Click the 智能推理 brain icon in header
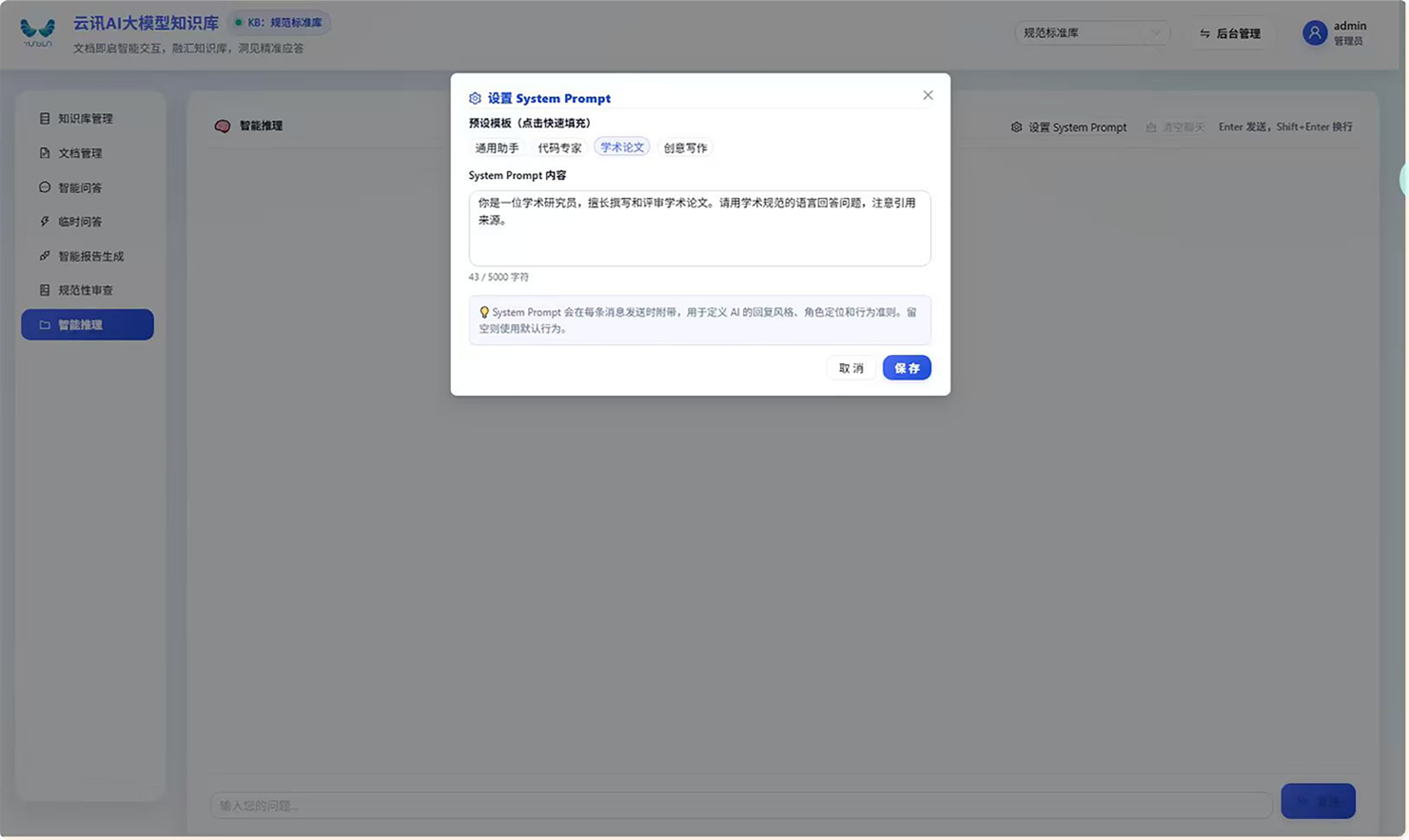Image resolution: width=1409 pixels, height=840 pixels. (x=223, y=126)
